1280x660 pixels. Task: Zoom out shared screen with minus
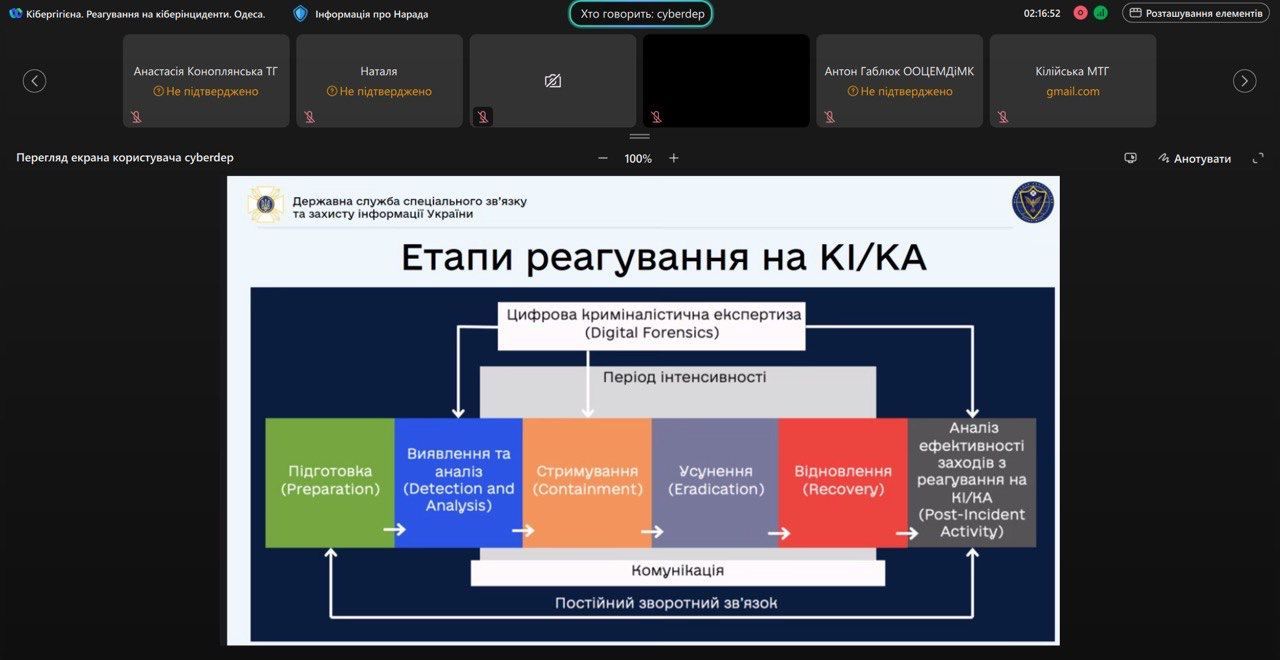pos(603,158)
